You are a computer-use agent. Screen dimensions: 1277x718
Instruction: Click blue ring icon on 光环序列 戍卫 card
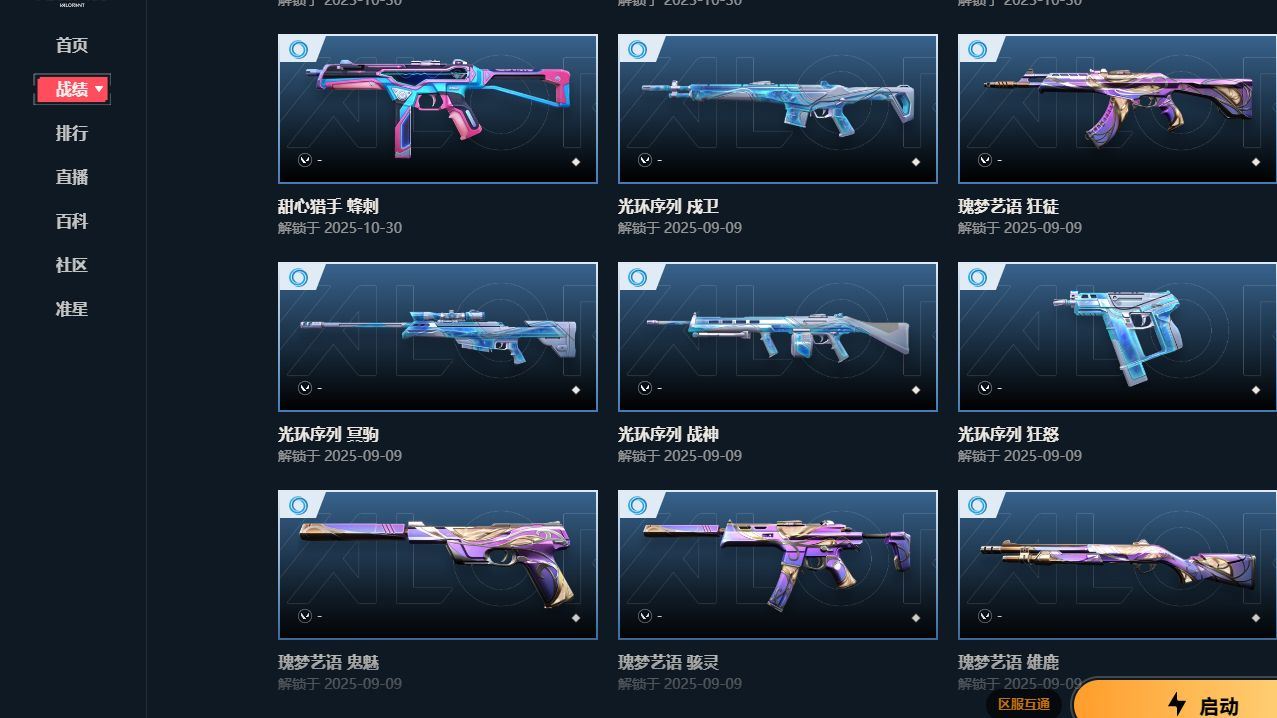[638, 50]
